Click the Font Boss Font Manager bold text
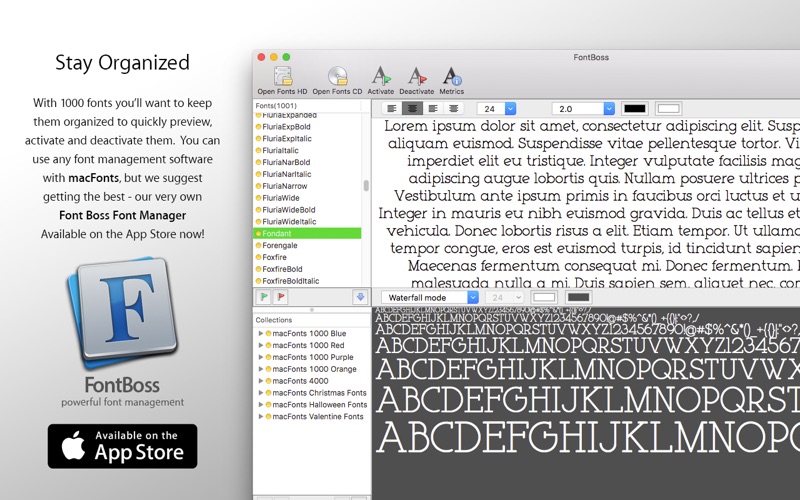The width and height of the screenshot is (800, 500). [x=122, y=215]
